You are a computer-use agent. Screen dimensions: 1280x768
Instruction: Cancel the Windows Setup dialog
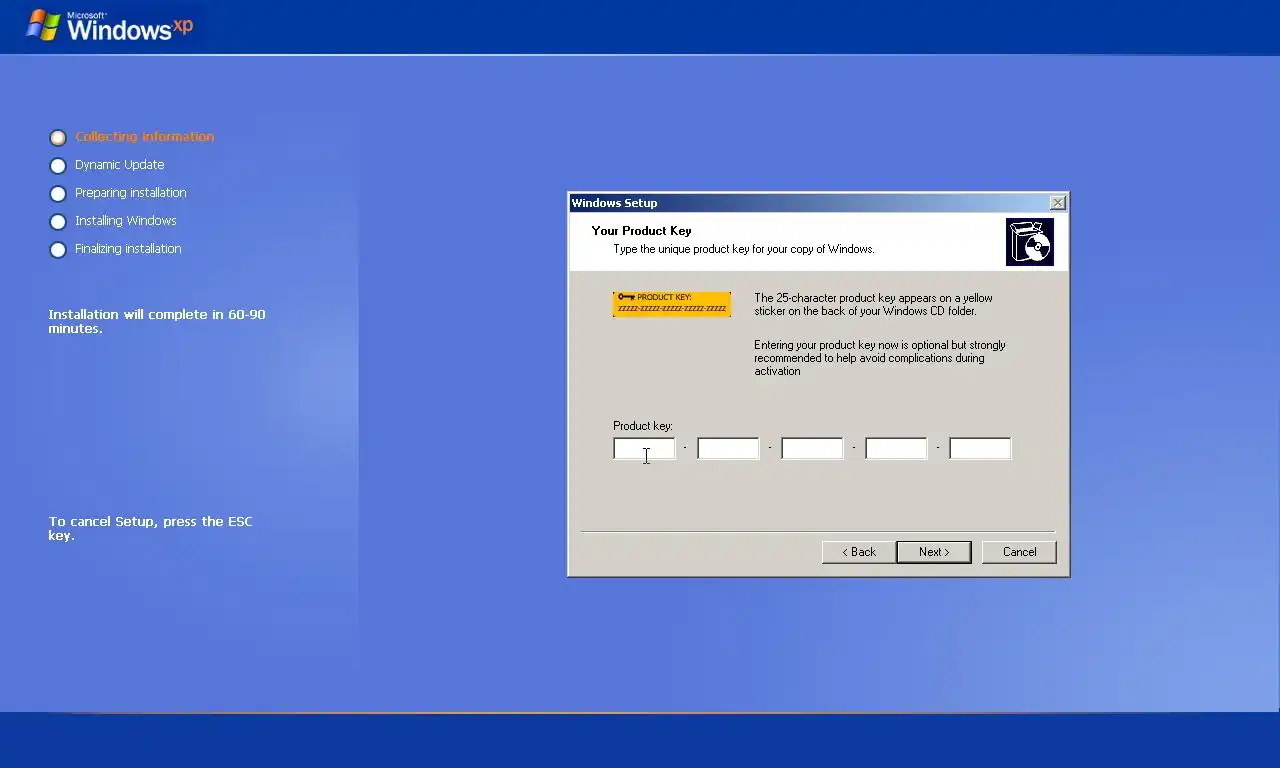point(1019,552)
